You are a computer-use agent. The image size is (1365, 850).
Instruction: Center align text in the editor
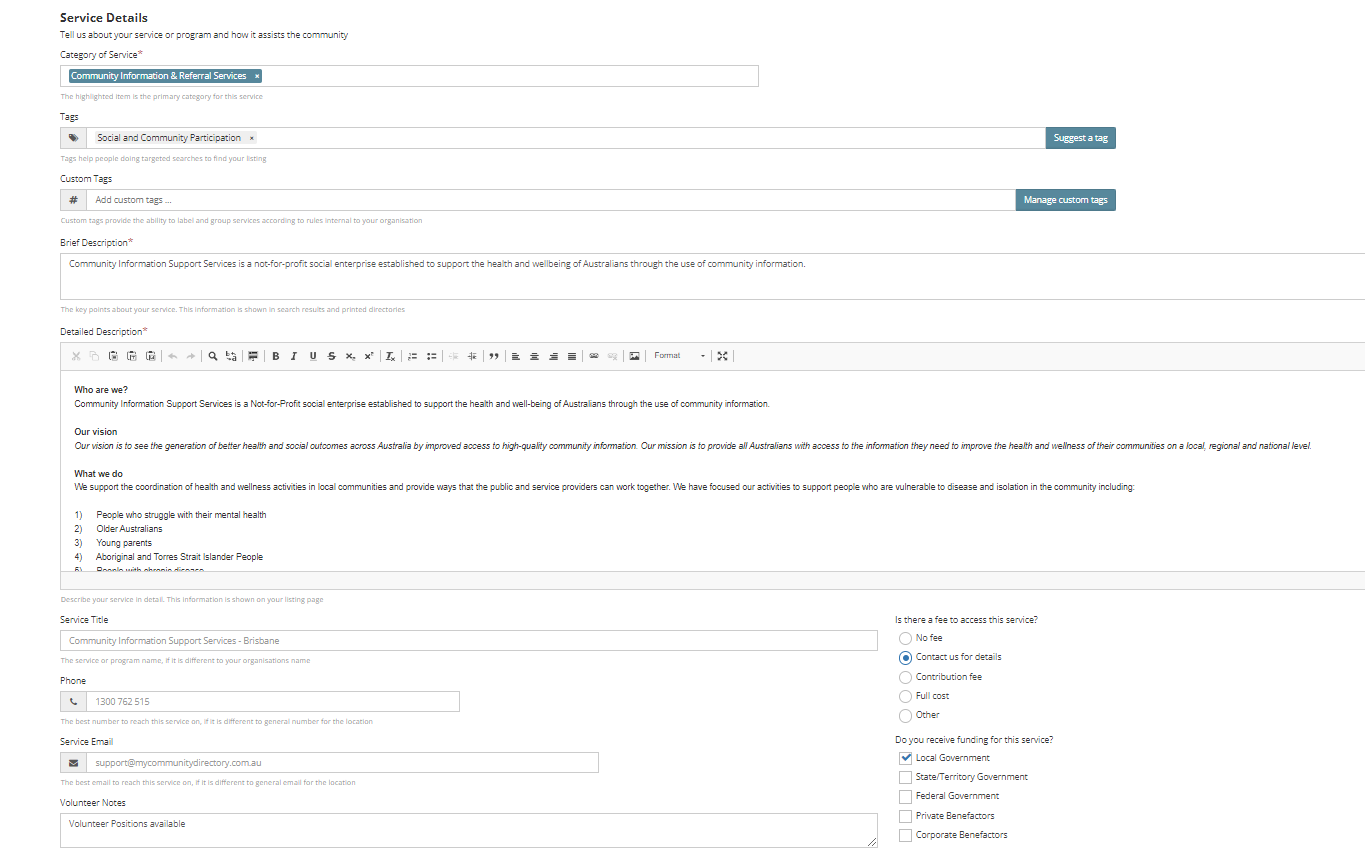[534, 356]
